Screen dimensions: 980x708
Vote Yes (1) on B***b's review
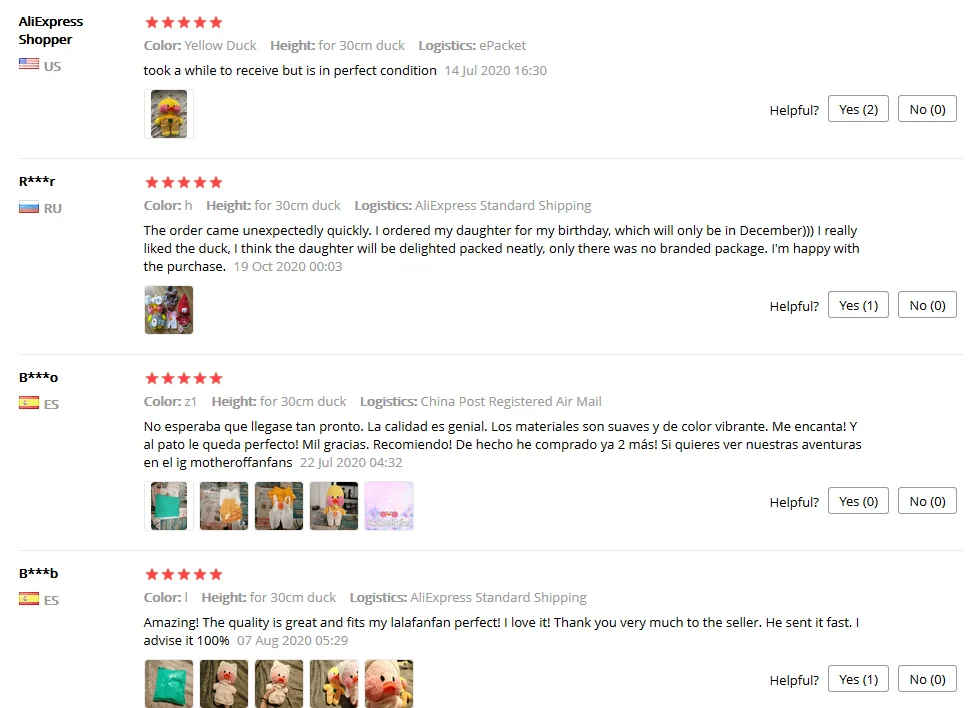[x=858, y=679]
